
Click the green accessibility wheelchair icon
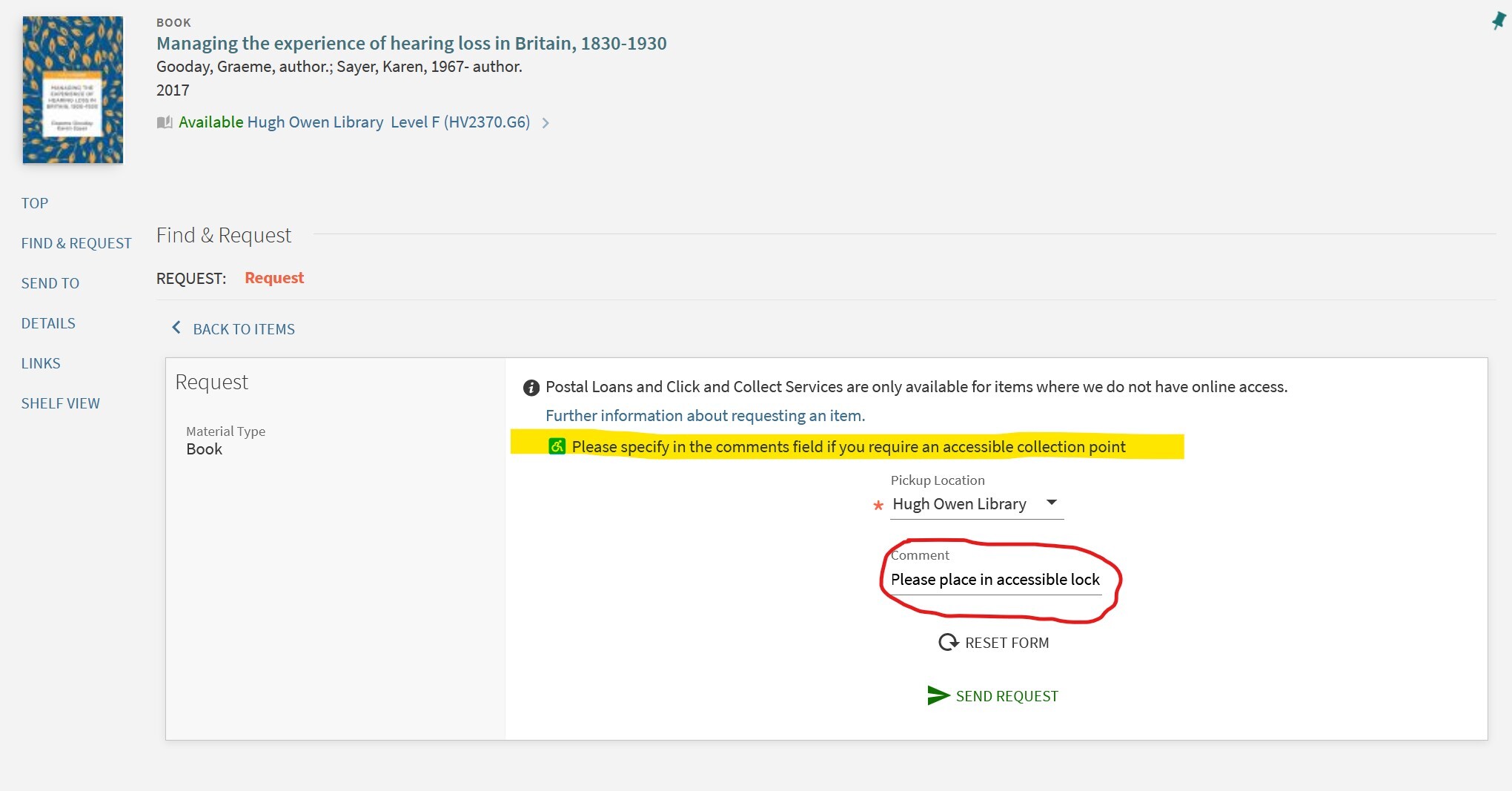[557, 446]
